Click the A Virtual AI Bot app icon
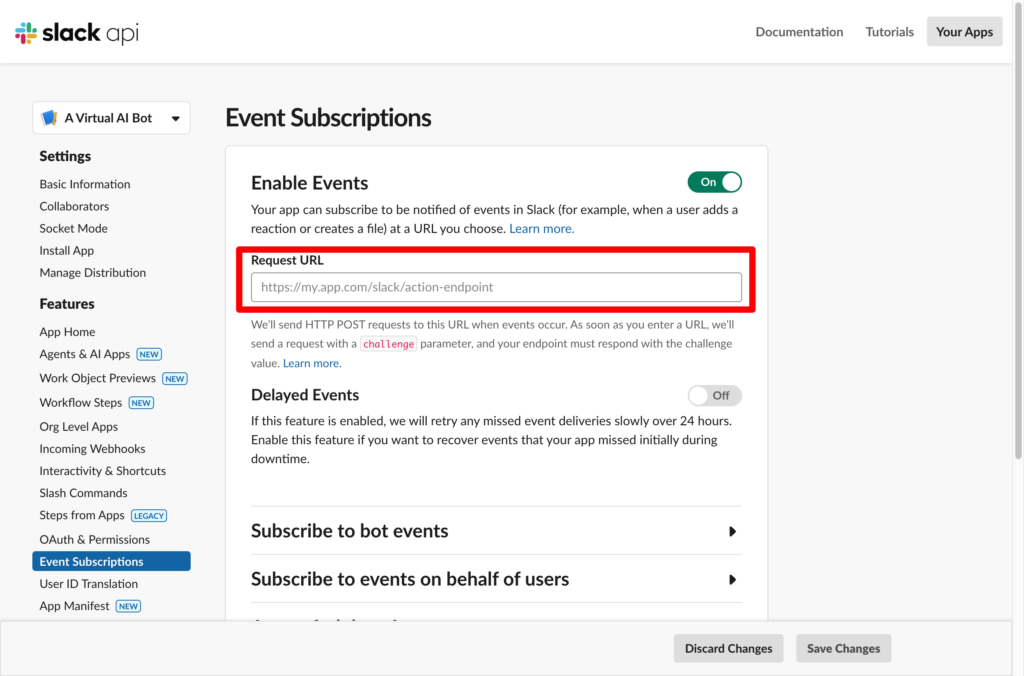 pos(49,118)
